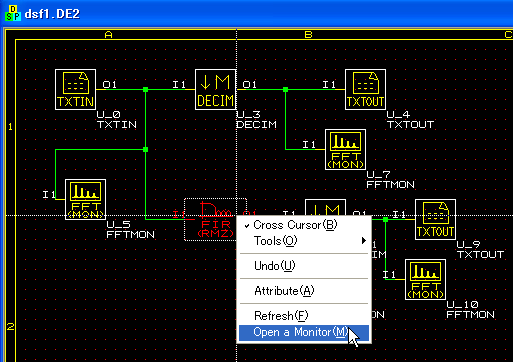
Task: Click the TXTOUT block U_4
Action: [x=365, y=89]
